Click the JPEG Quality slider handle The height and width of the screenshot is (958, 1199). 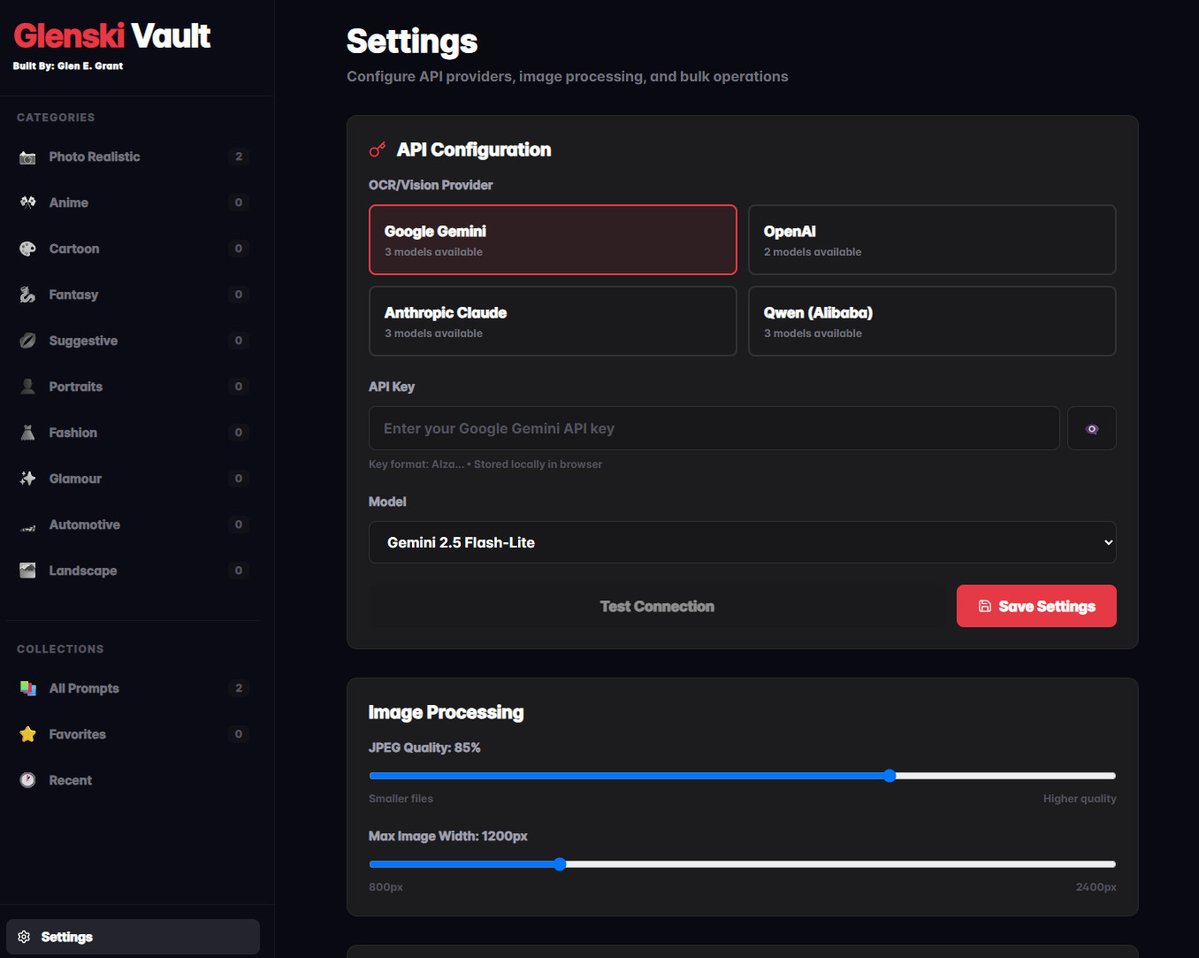pos(889,775)
